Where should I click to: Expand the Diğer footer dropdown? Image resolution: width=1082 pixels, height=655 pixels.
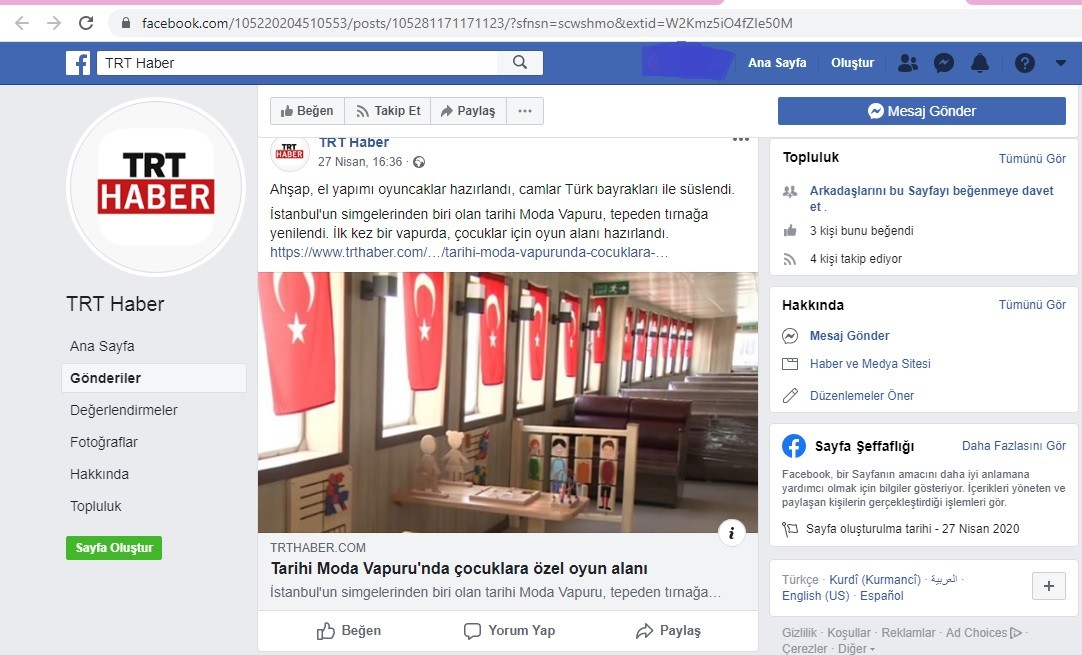(856, 649)
